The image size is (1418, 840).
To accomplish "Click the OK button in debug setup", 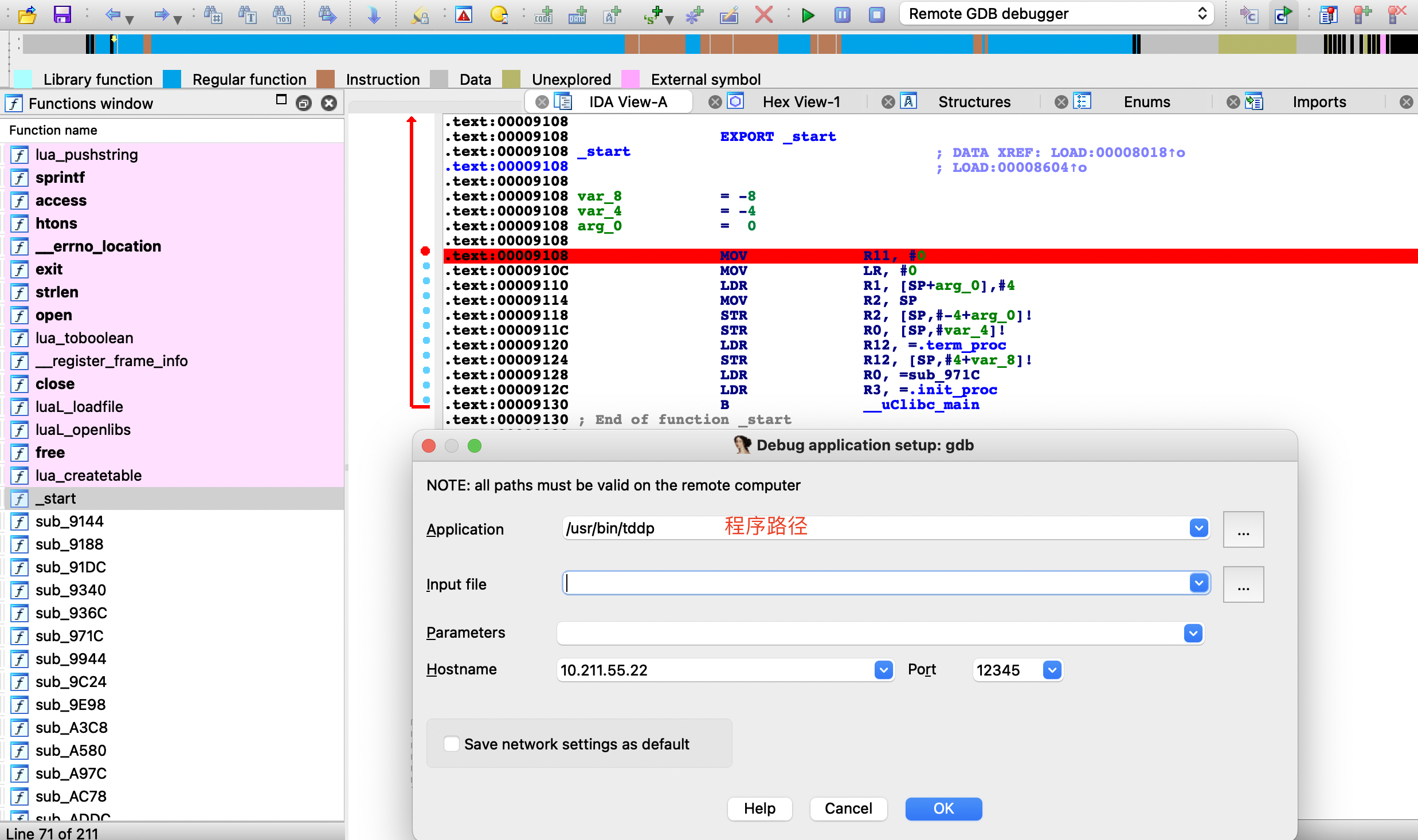I will pyautogui.click(x=943, y=808).
